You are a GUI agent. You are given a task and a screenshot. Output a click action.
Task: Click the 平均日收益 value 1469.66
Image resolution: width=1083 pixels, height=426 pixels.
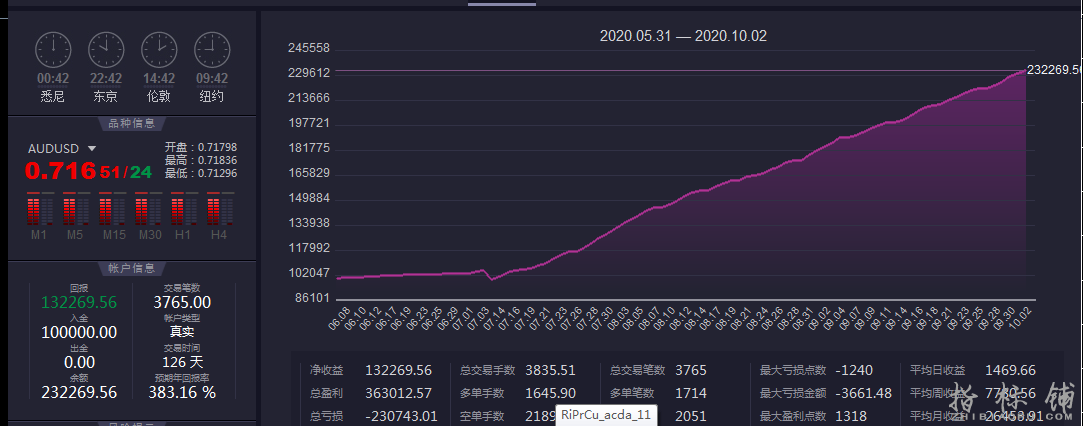click(x=1010, y=371)
